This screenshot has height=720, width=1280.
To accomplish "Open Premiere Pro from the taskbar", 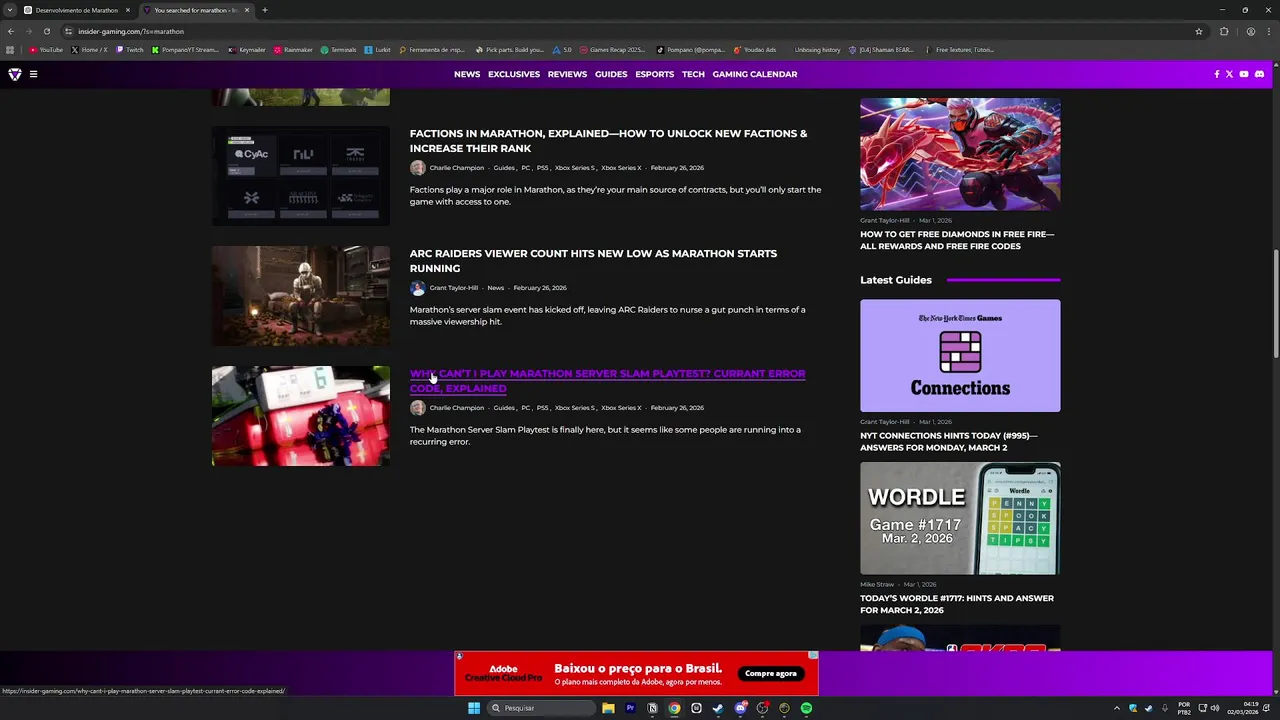I will pyautogui.click(x=630, y=708).
